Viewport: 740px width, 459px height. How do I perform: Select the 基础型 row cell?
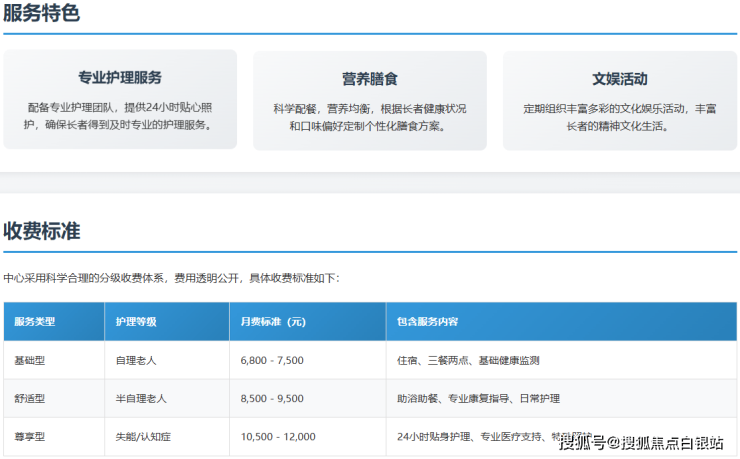tap(30, 360)
